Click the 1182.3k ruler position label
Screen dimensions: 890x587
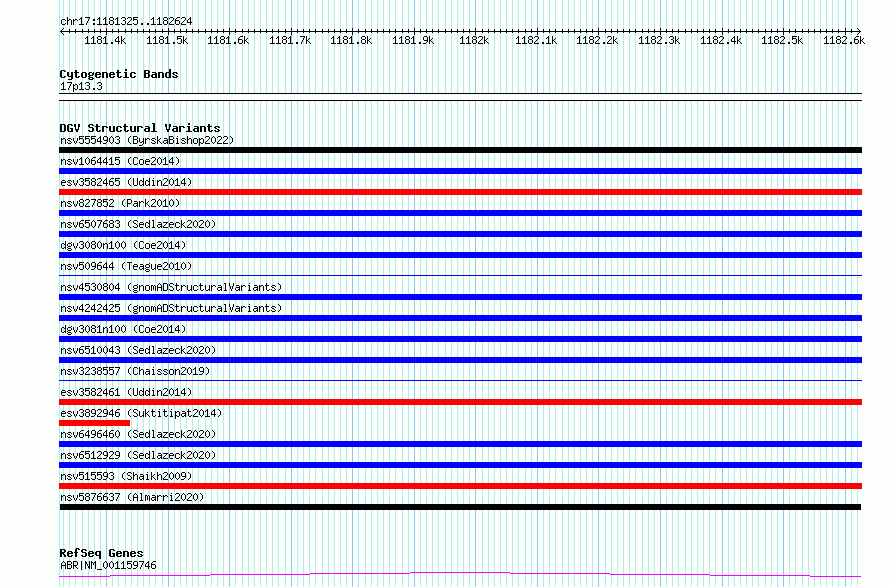pos(659,40)
